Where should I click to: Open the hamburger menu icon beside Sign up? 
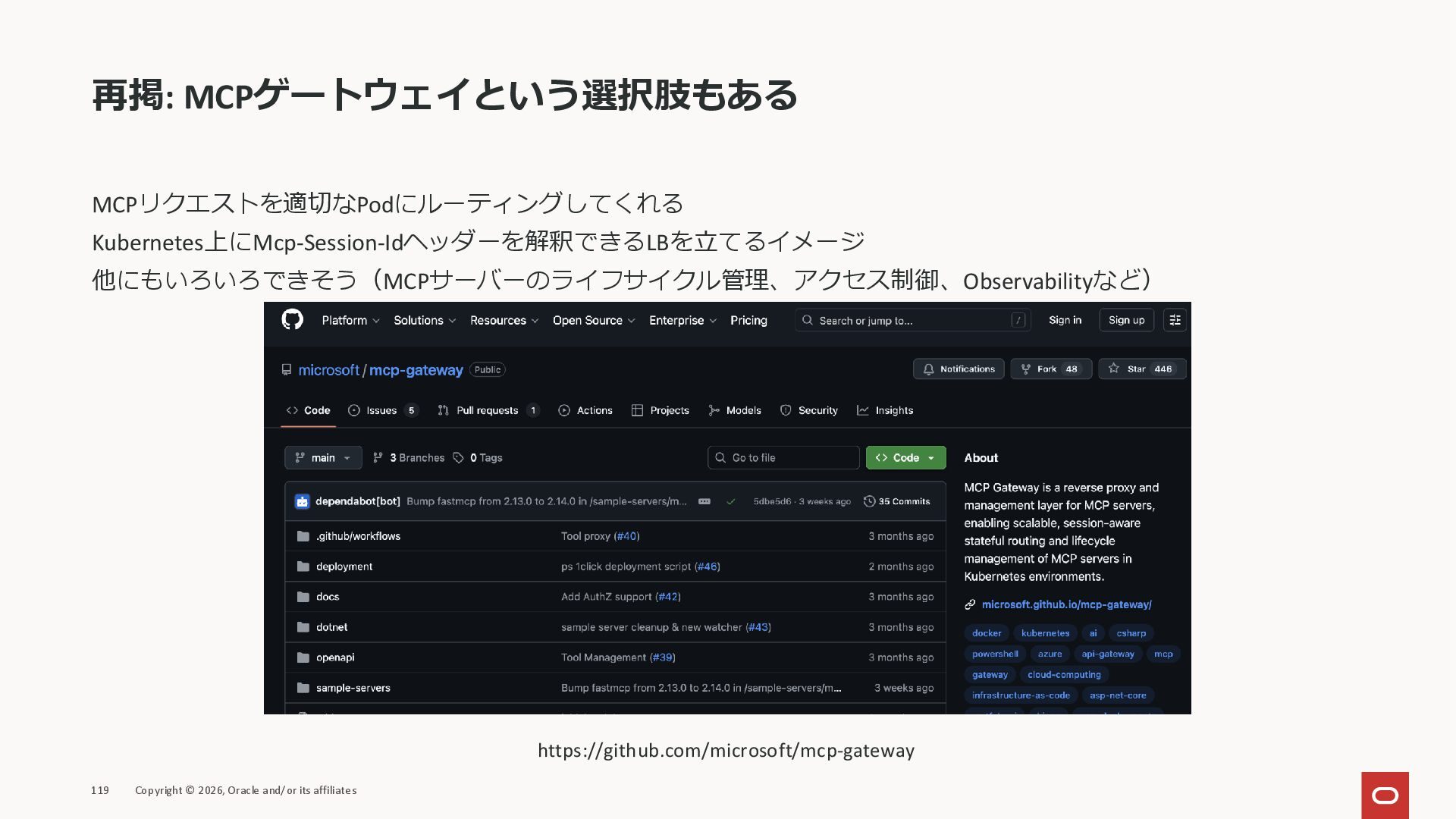pyautogui.click(x=1175, y=320)
